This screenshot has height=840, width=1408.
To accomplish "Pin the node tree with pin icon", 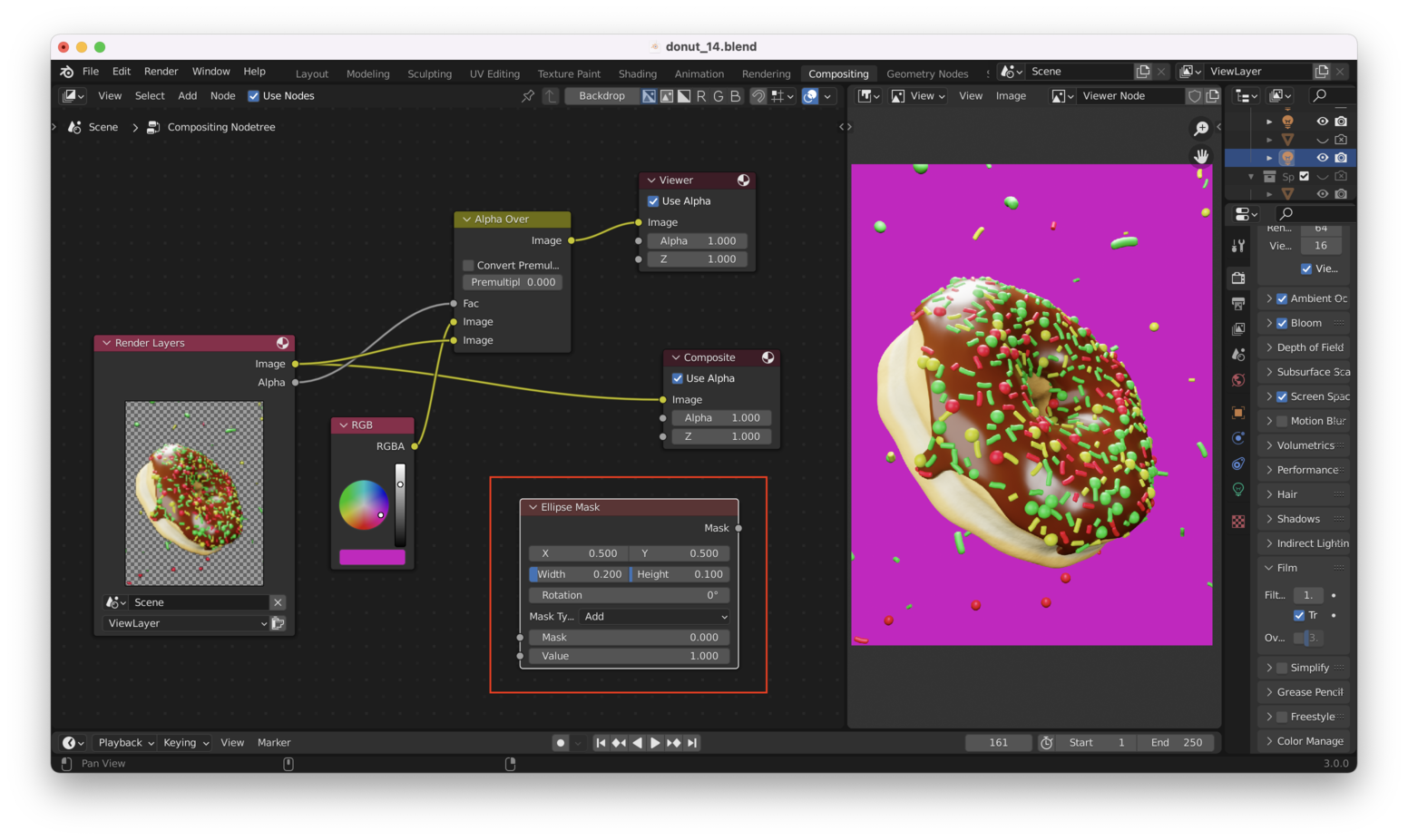I will pyautogui.click(x=528, y=96).
